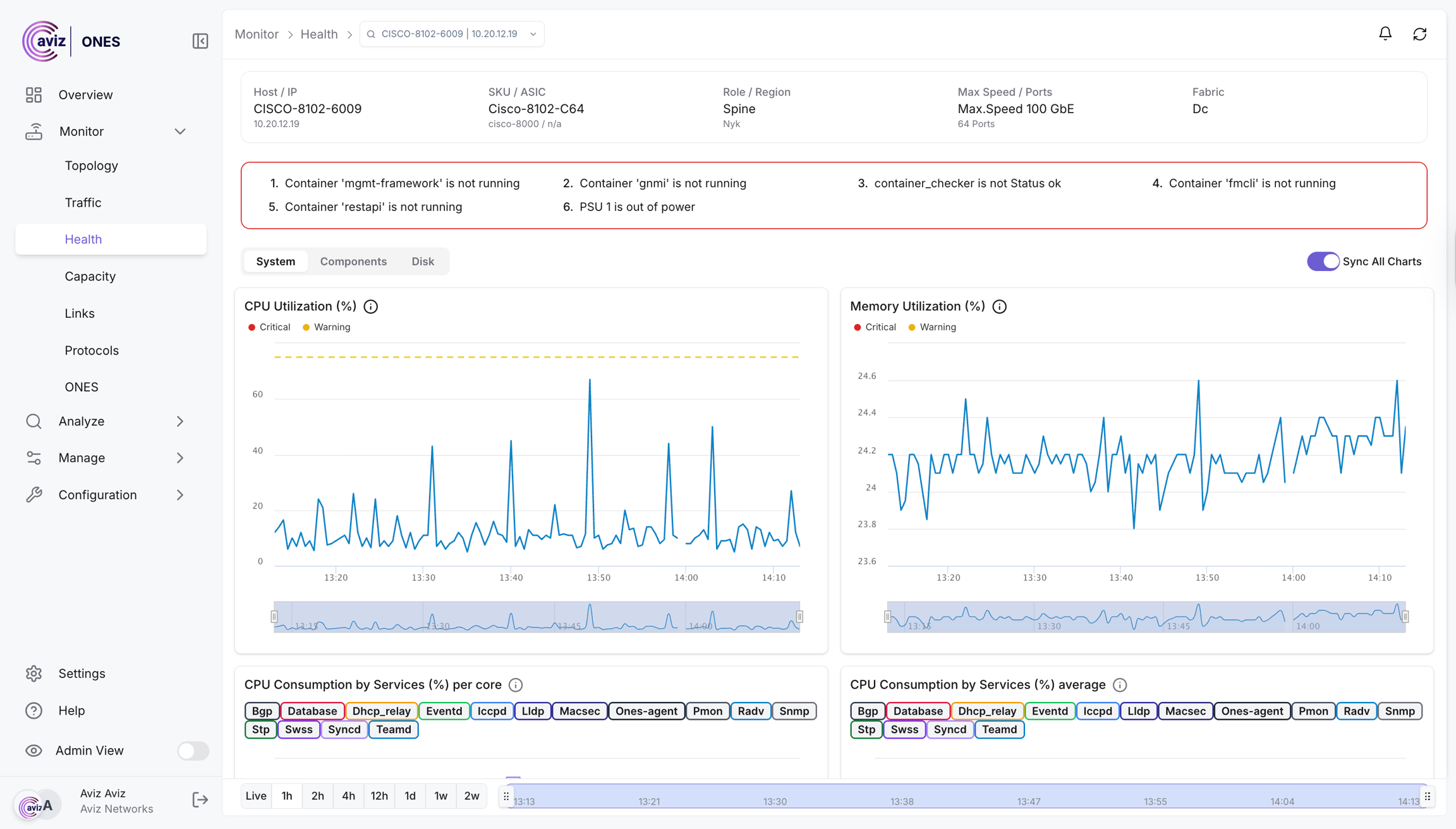Select the 12h time range button
Viewport: 1456px width, 829px height.
[x=379, y=796]
